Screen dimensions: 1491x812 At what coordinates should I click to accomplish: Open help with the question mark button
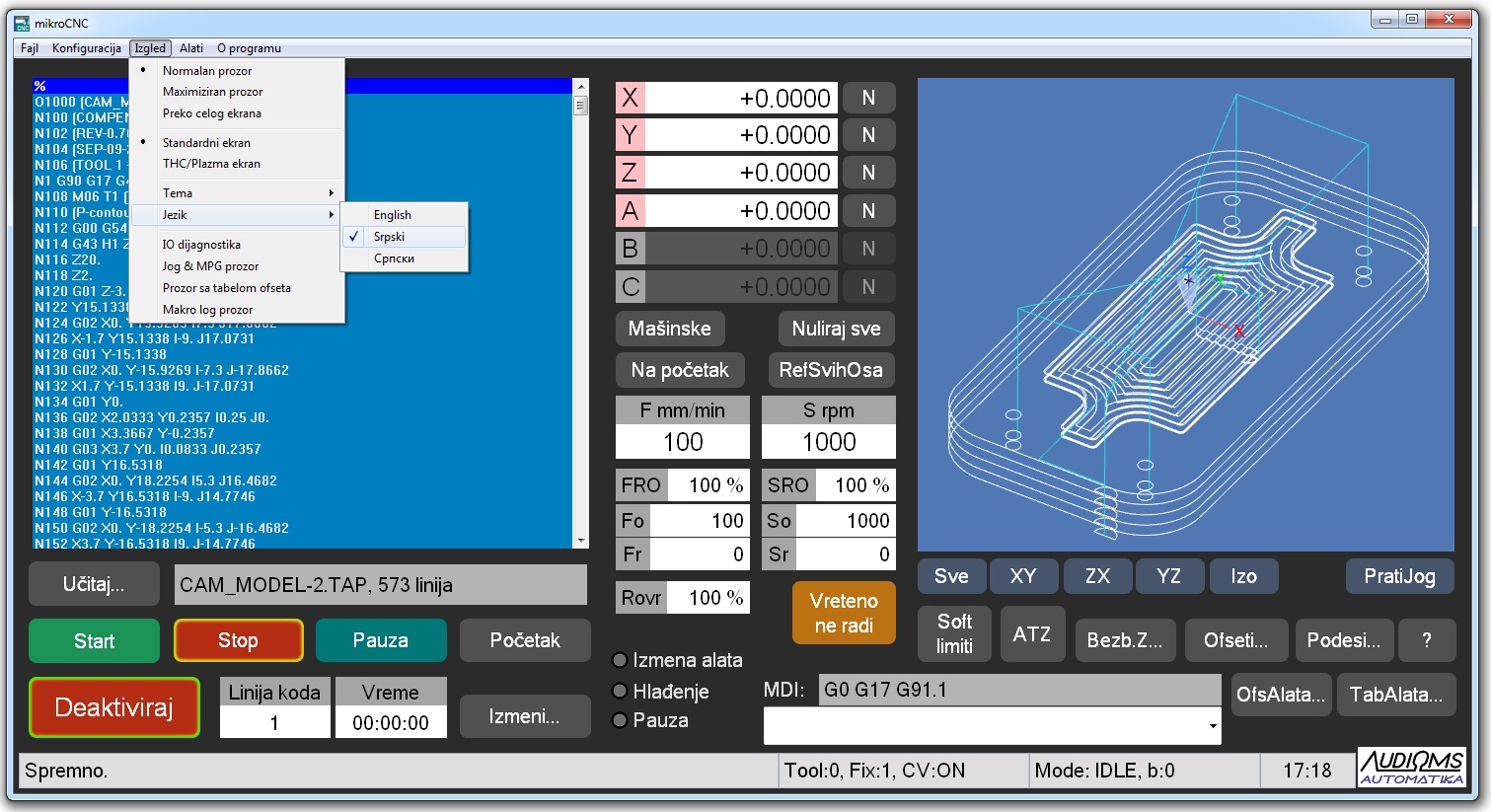[x=1426, y=640]
